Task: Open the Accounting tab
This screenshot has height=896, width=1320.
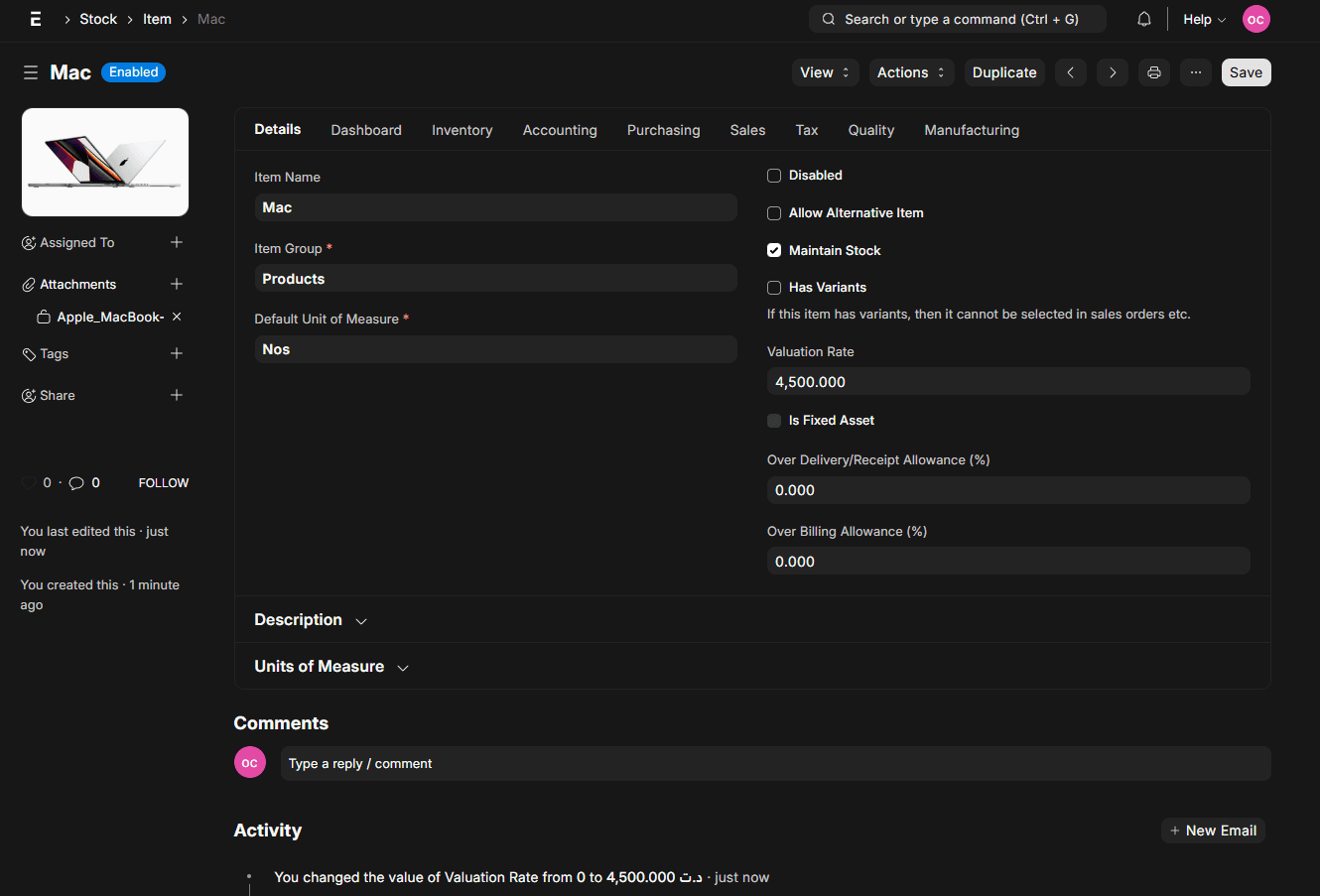Action: coord(560,130)
